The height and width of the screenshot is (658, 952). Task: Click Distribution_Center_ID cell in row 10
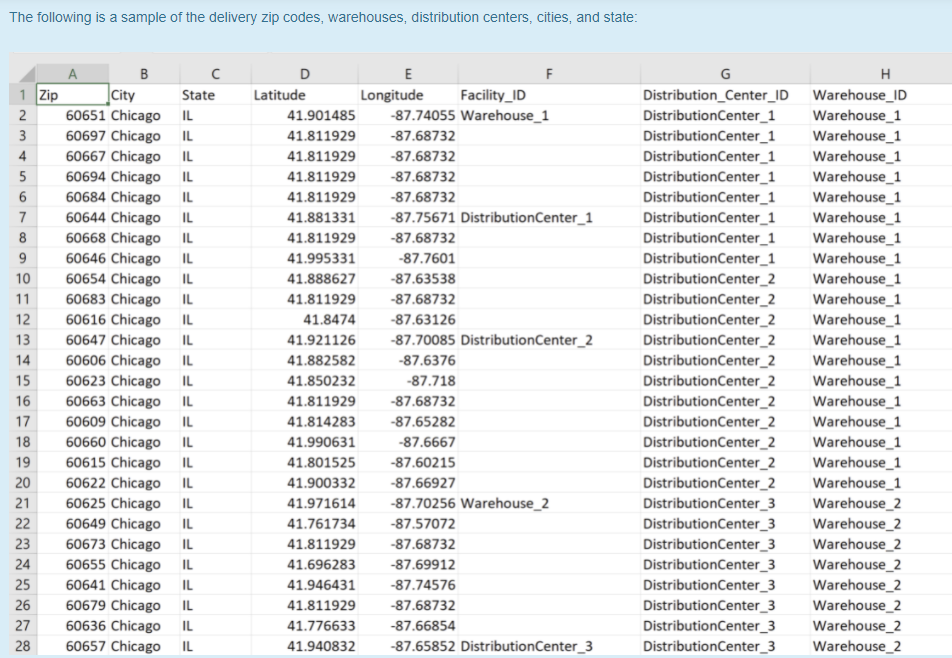725,279
